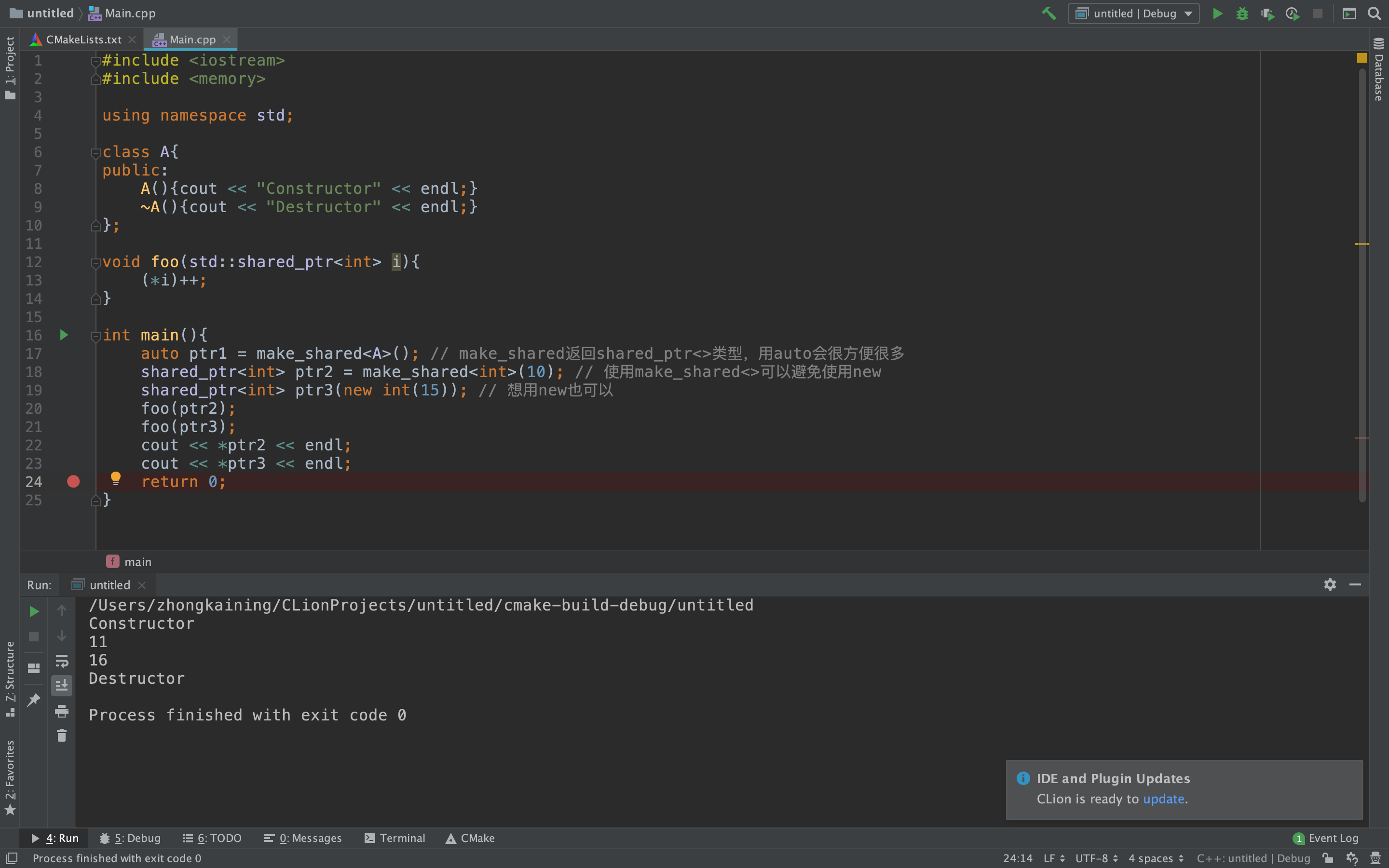
Task: Collapse the includes fold marker on line 1
Action: tap(96, 61)
